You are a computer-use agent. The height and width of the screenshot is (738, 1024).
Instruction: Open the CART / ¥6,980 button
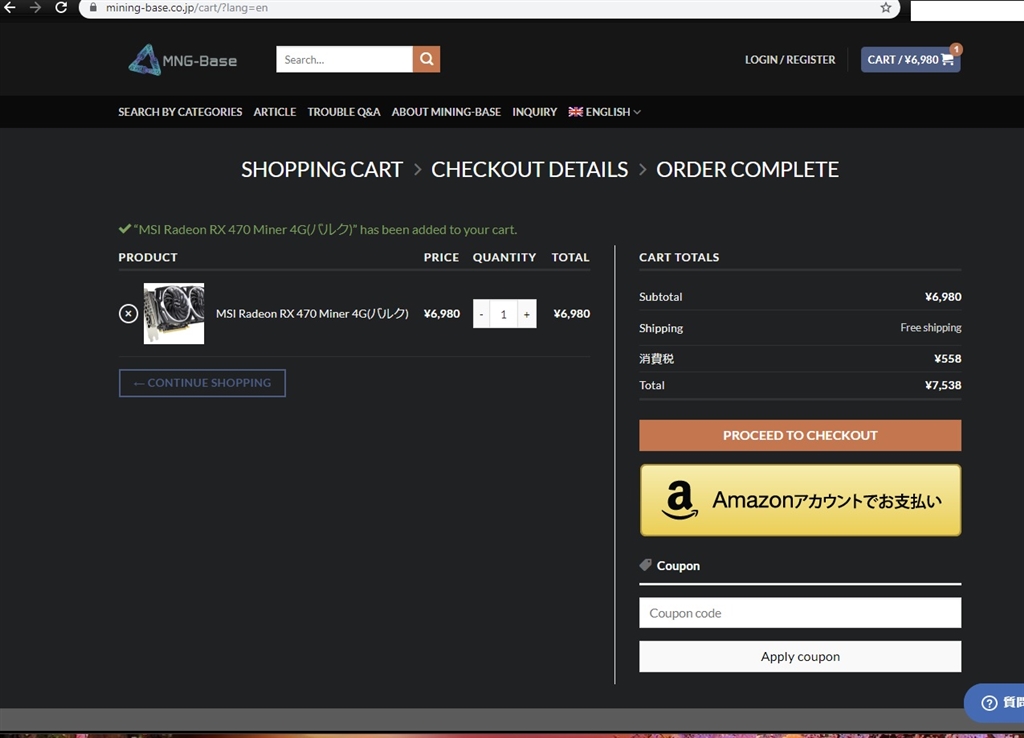(910, 59)
